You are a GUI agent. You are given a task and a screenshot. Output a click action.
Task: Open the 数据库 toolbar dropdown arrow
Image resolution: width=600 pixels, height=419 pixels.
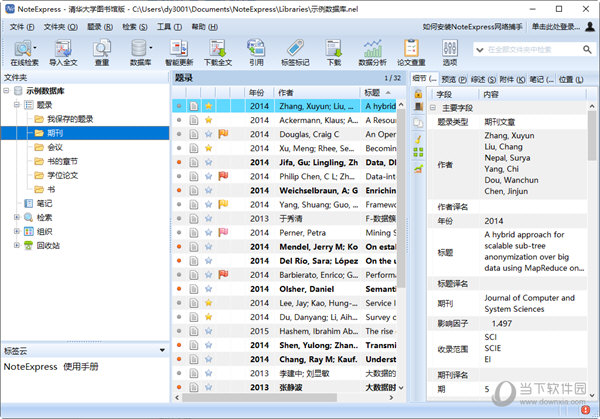coord(150,48)
